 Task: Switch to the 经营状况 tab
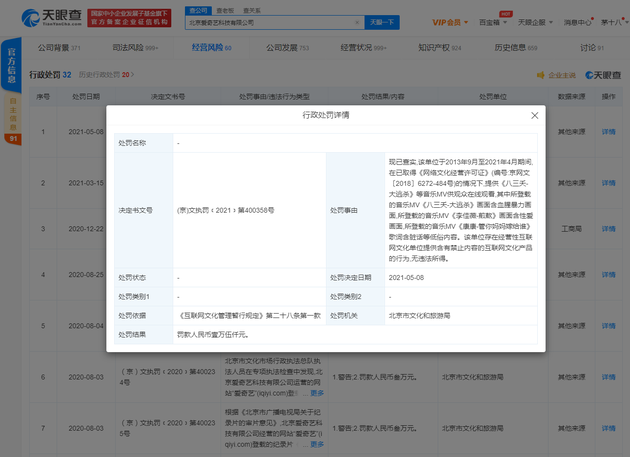coord(363,48)
